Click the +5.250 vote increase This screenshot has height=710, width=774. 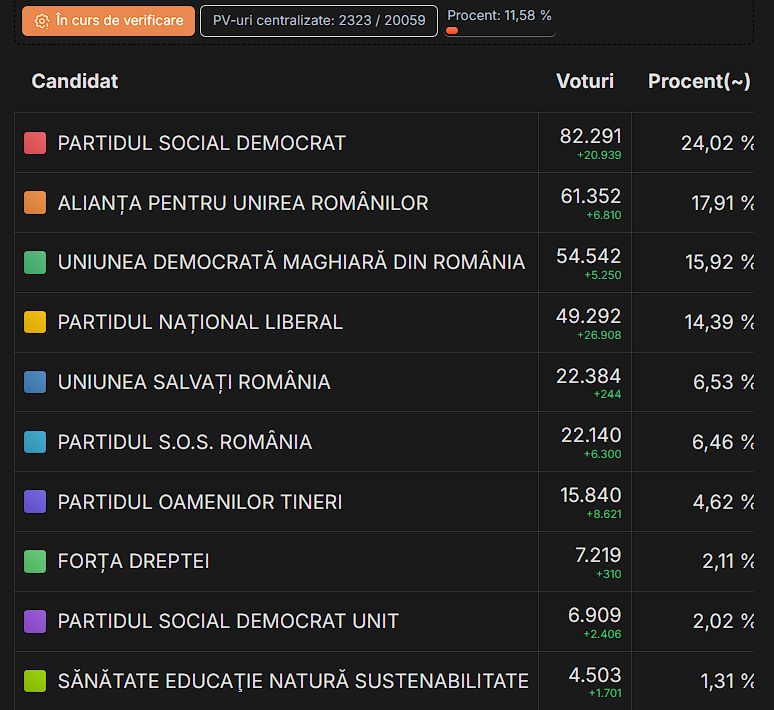tap(602, 275)
